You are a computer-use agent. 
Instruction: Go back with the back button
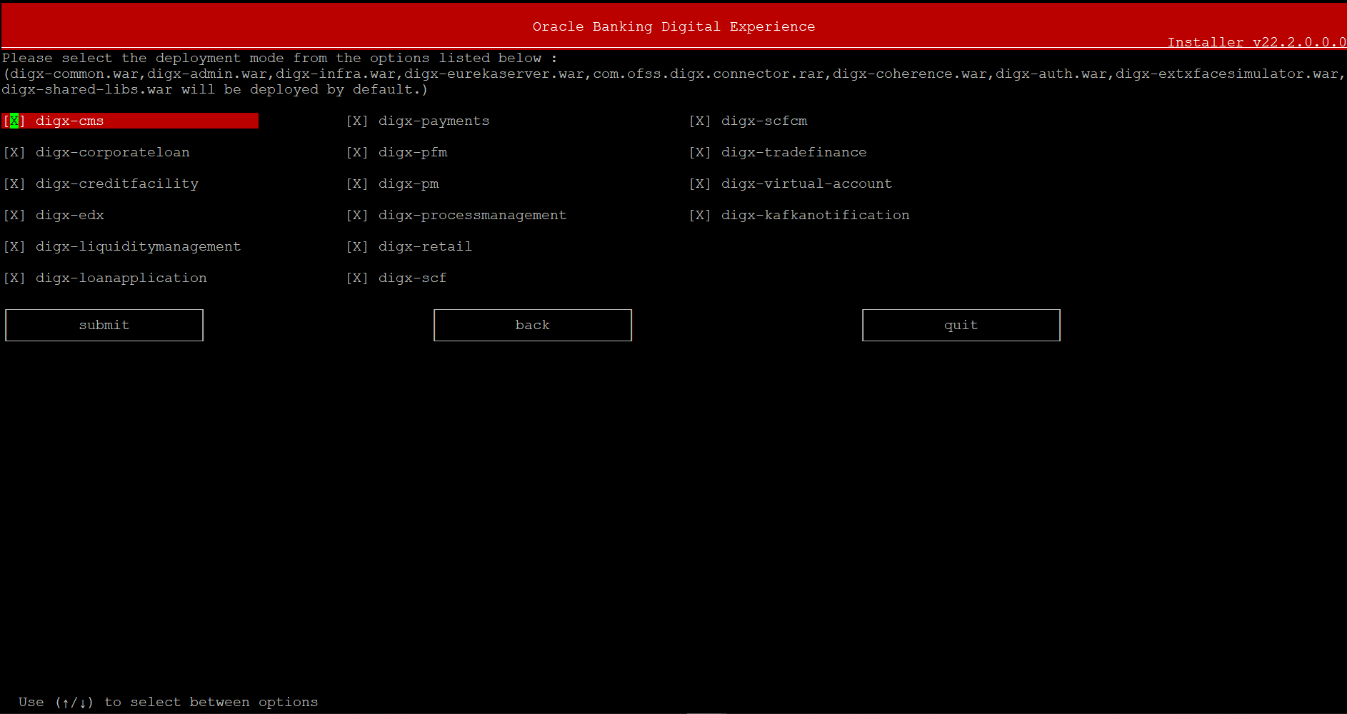click(x=533, y=325)
